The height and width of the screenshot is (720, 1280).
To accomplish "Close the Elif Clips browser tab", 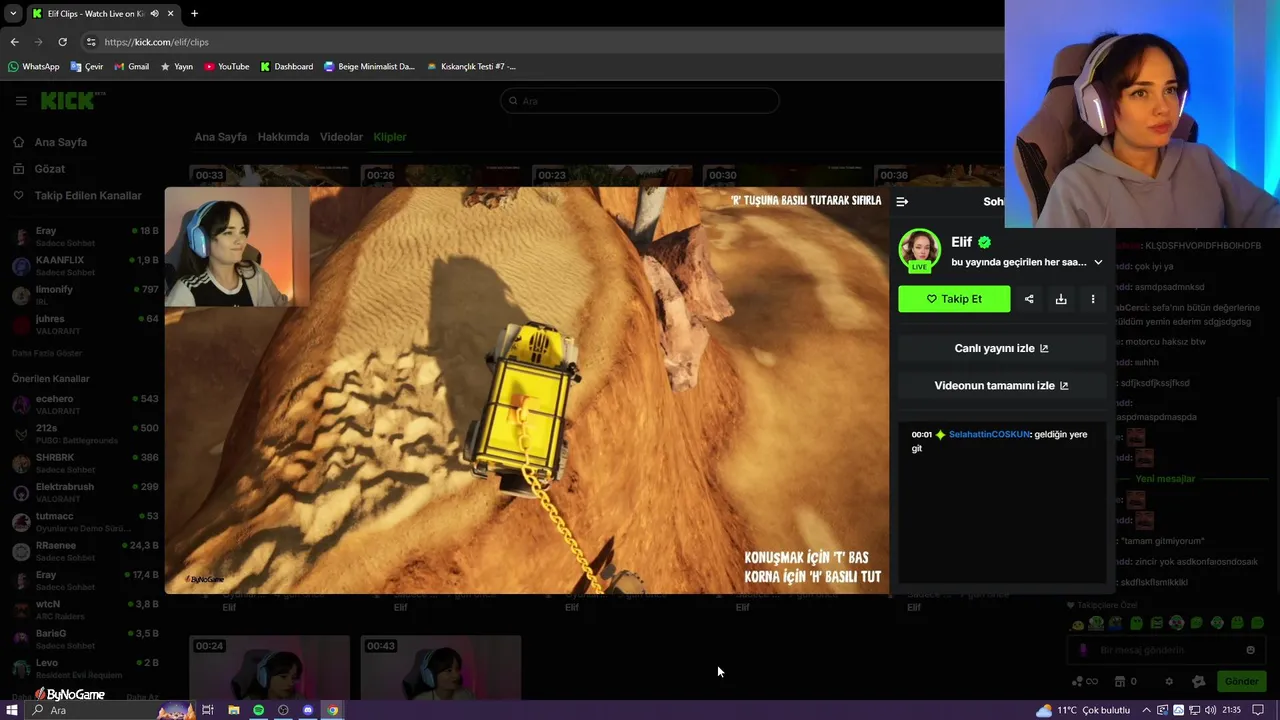I will pos(170,14).
